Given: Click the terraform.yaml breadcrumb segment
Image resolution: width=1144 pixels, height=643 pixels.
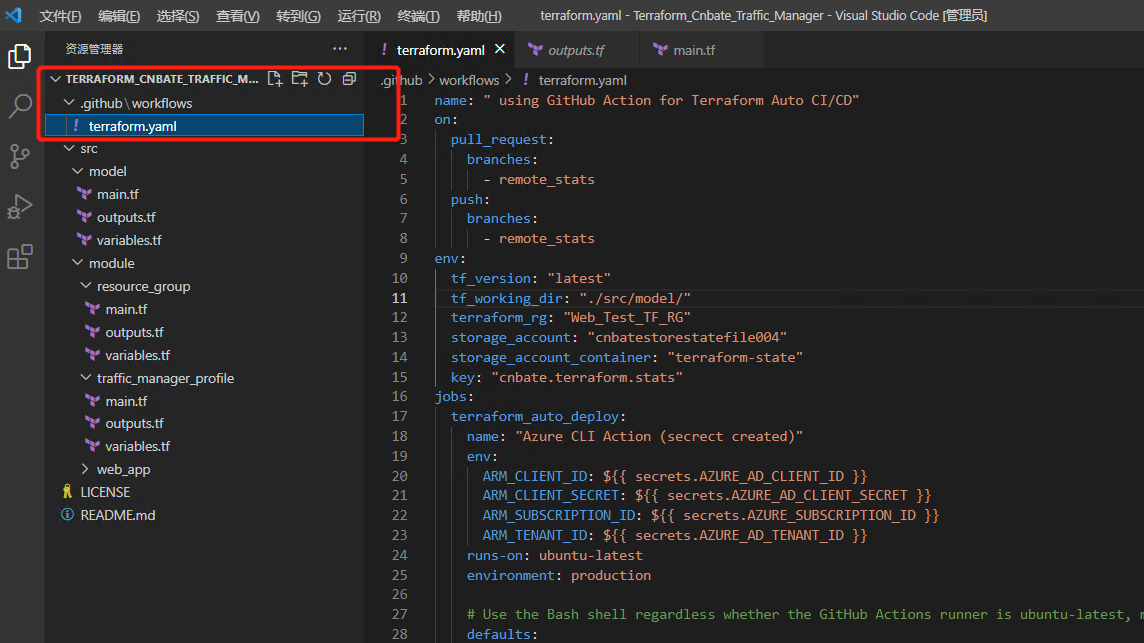Looking at the screenshot, I should tap(582, 80).
